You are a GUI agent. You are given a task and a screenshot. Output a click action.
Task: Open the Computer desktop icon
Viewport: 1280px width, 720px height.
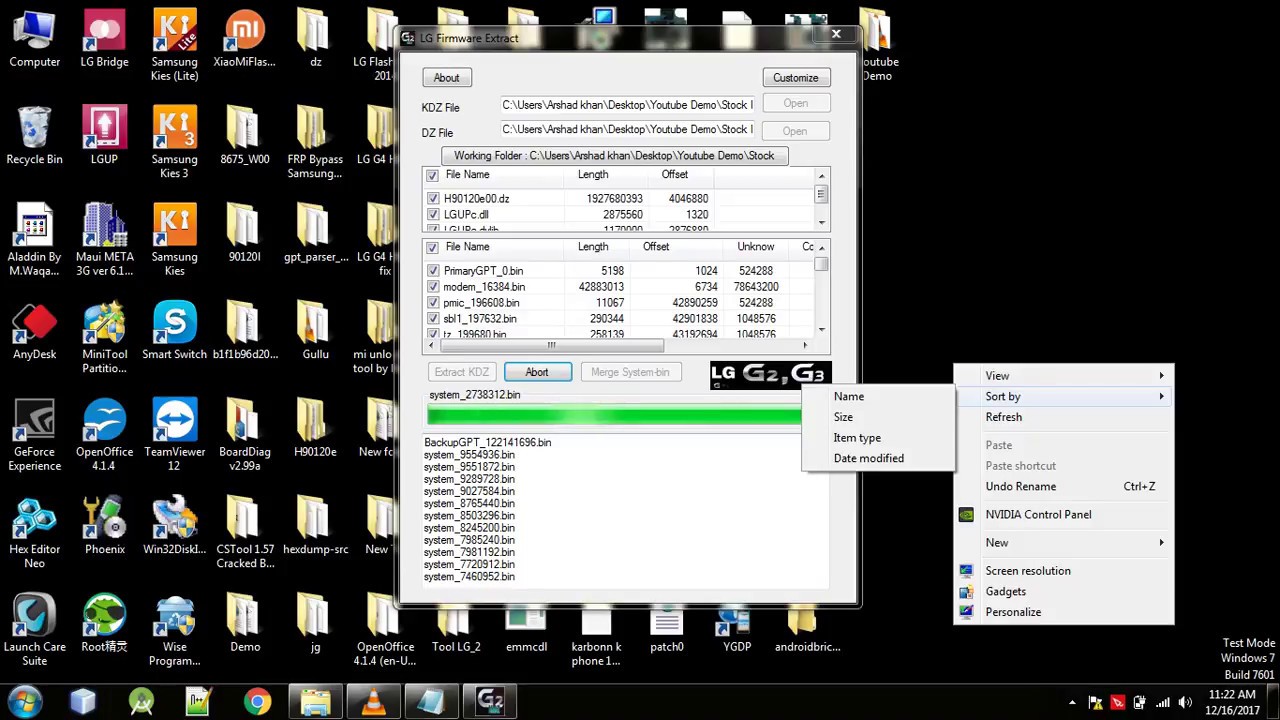(x=34, y=40)
